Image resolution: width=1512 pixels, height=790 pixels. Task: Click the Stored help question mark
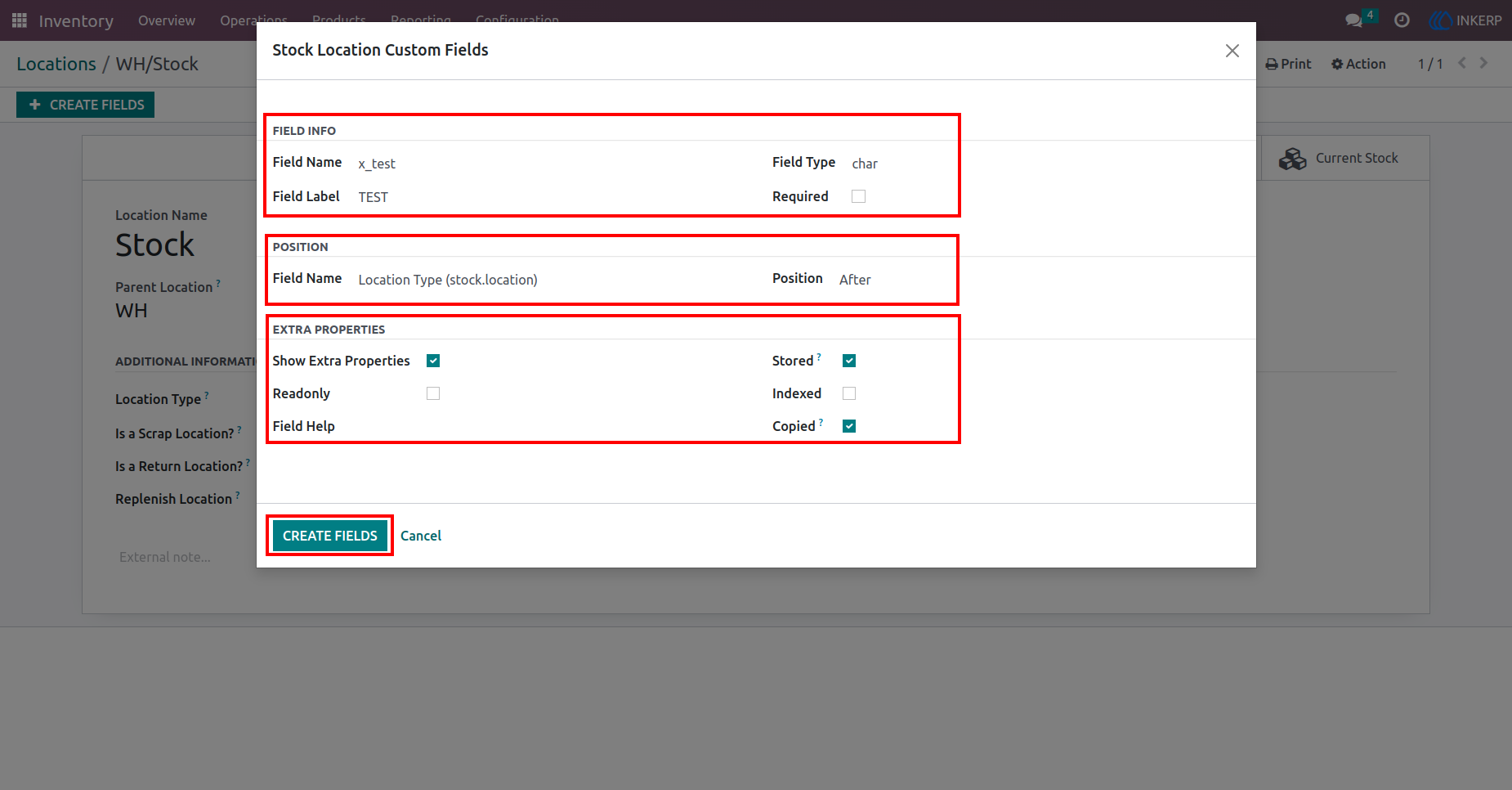click(819, 357)
